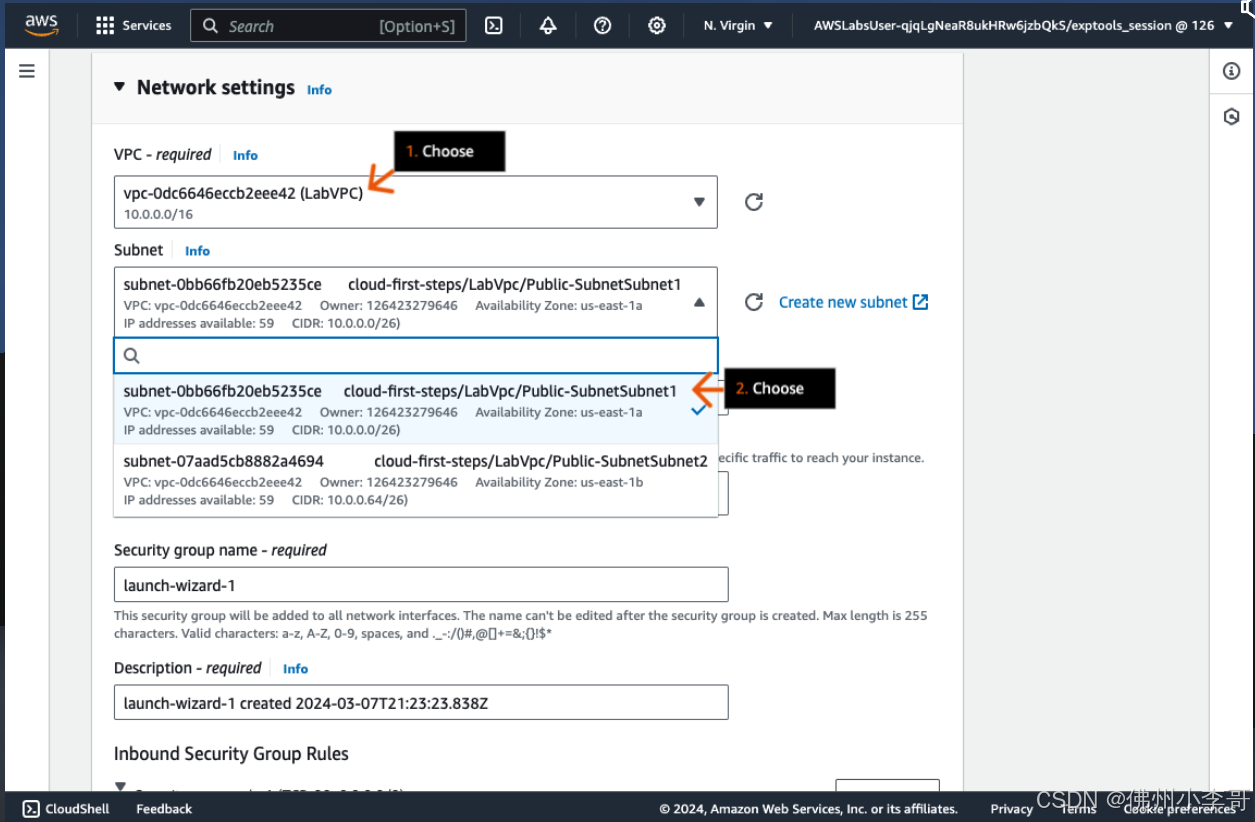Collapse the Network settings section
Viewport: 1255px width, 822px height.
(119, 88)
